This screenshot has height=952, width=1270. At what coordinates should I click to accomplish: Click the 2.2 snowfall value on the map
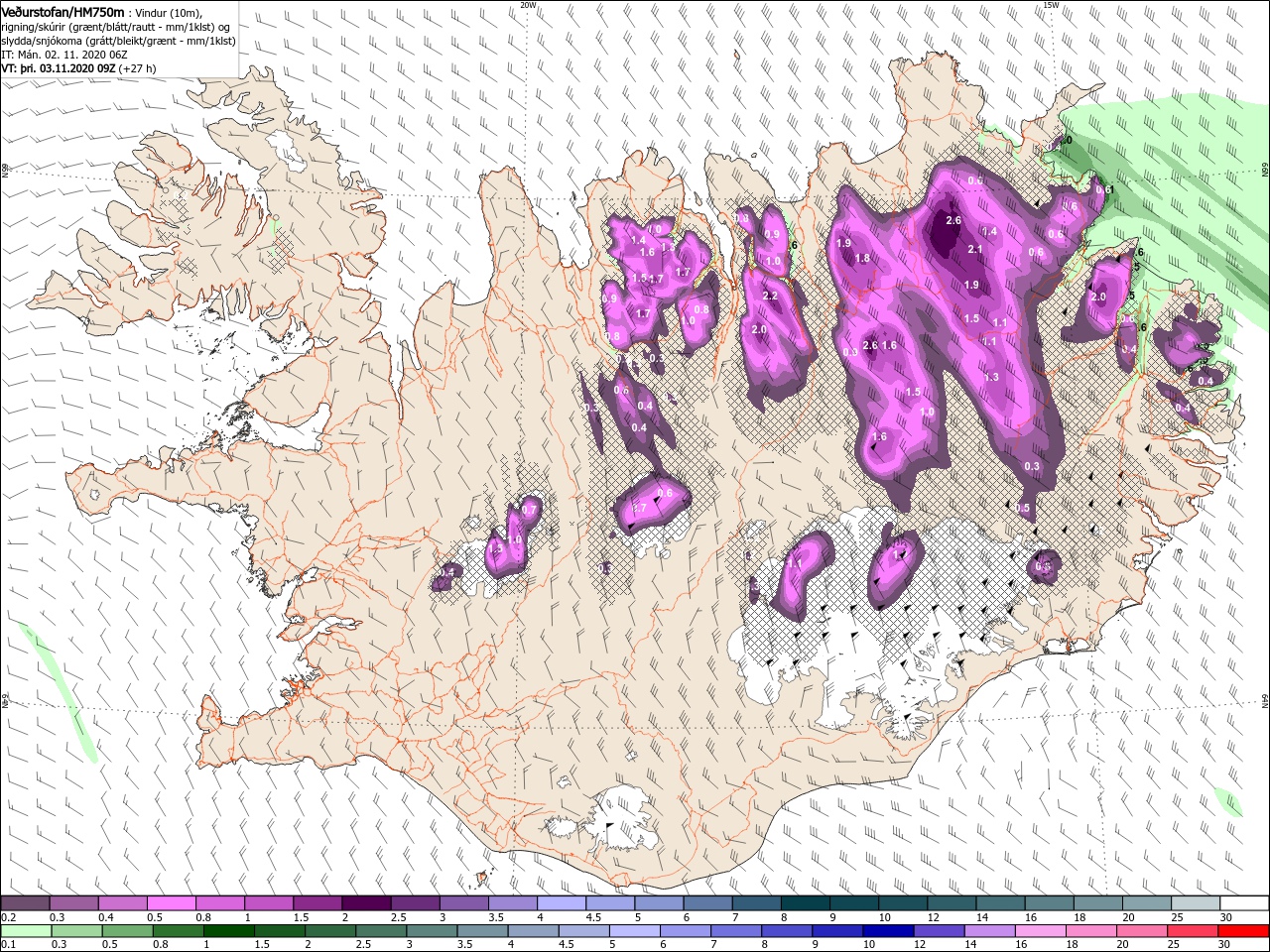[x=769, y=297]
